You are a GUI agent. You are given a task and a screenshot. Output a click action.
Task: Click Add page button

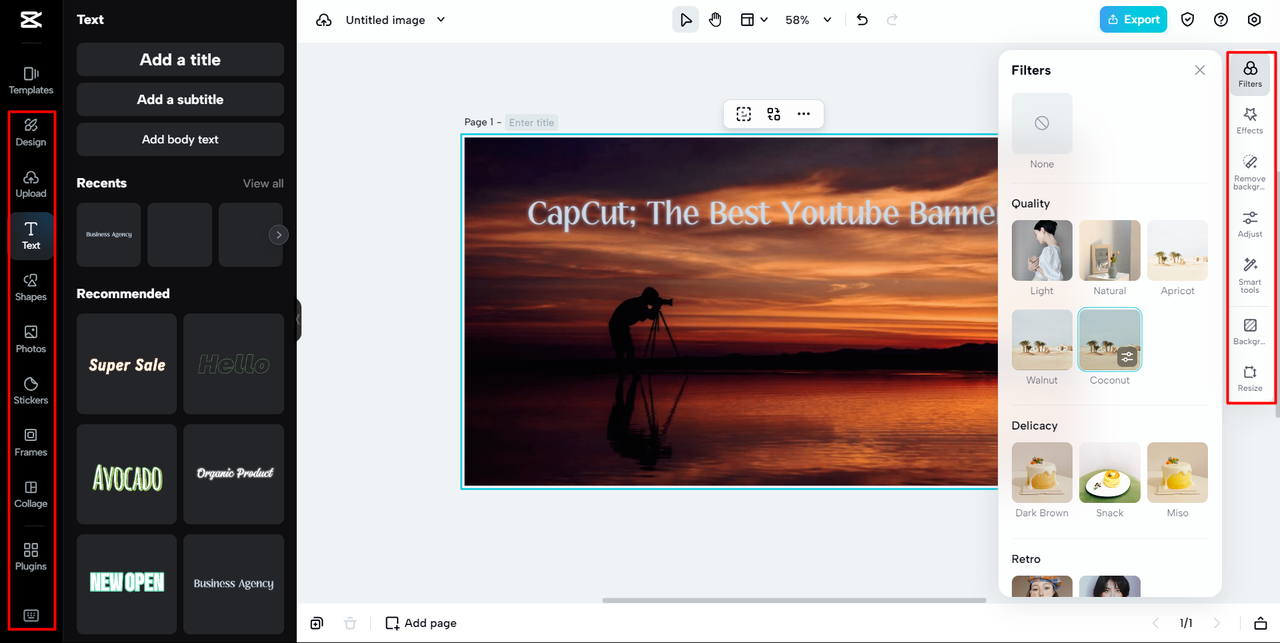point(421,623)
